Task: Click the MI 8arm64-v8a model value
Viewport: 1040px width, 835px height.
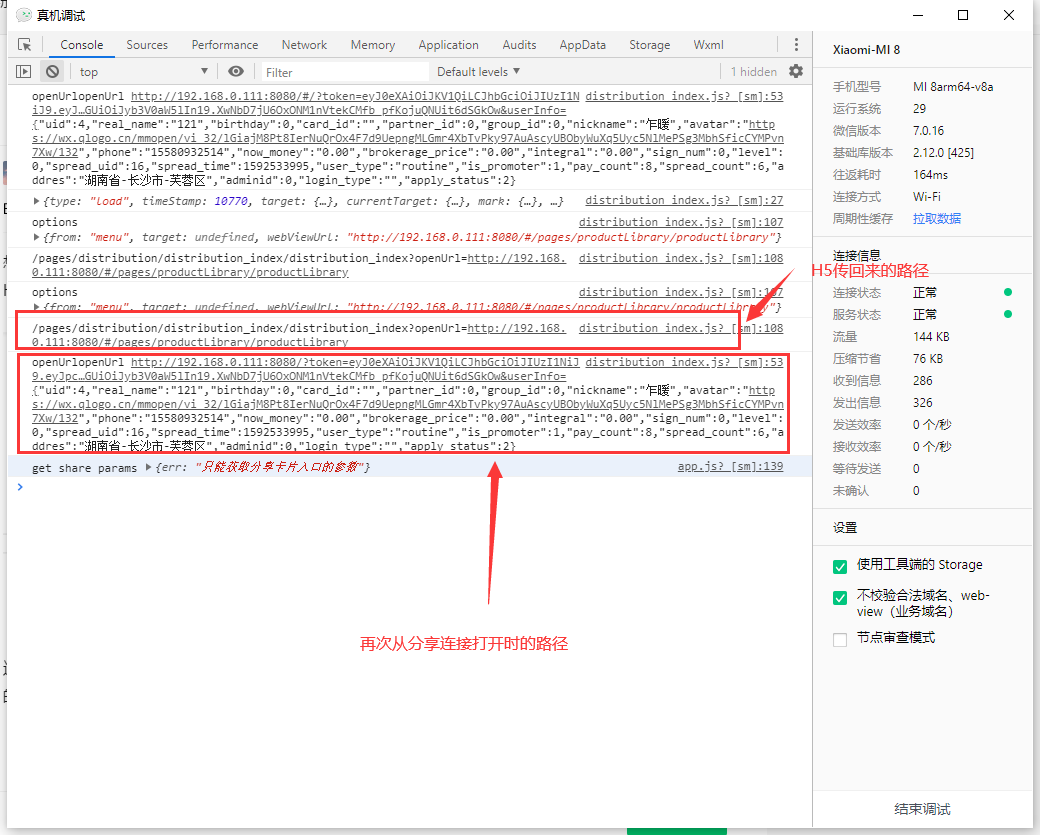Action: 953,87
